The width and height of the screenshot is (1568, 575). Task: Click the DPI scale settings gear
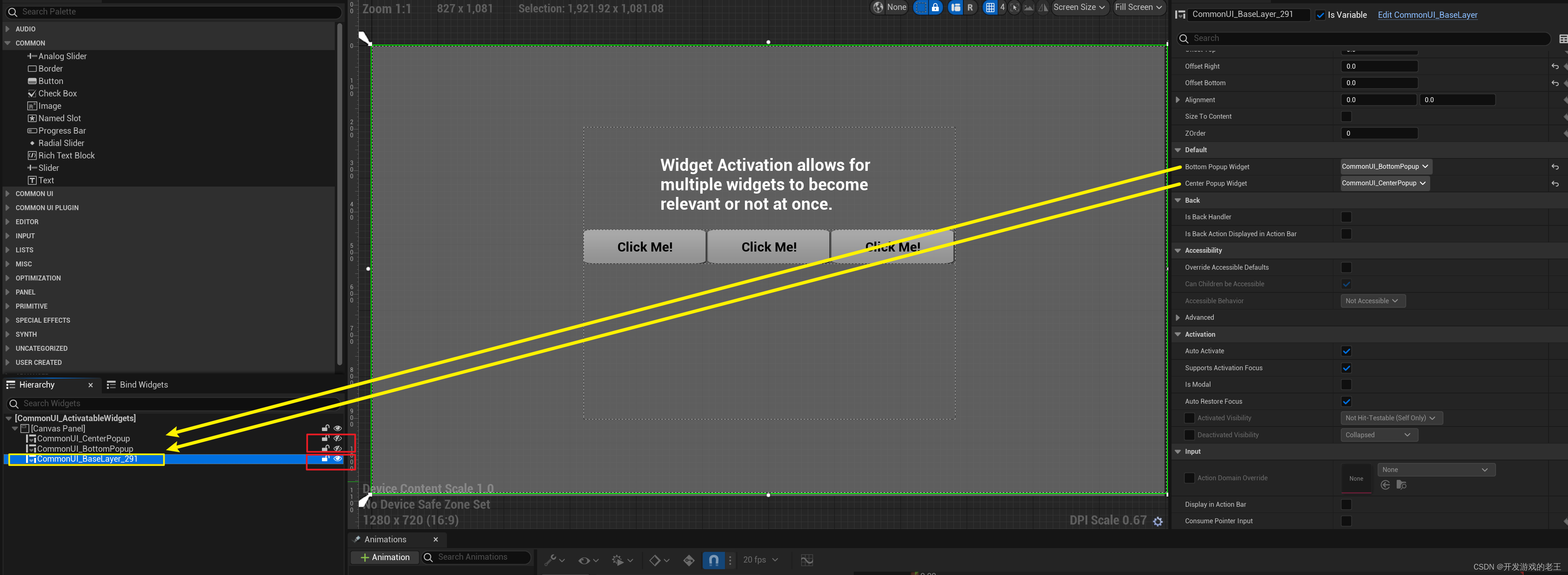pyautogui.click(x=1158, y=522)
